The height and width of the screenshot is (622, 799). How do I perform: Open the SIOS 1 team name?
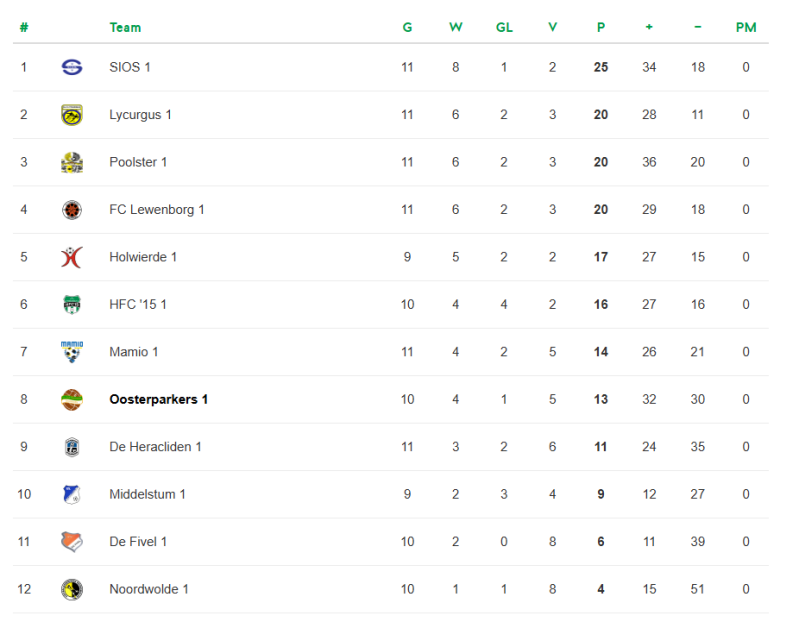click(x=130, y=68)
